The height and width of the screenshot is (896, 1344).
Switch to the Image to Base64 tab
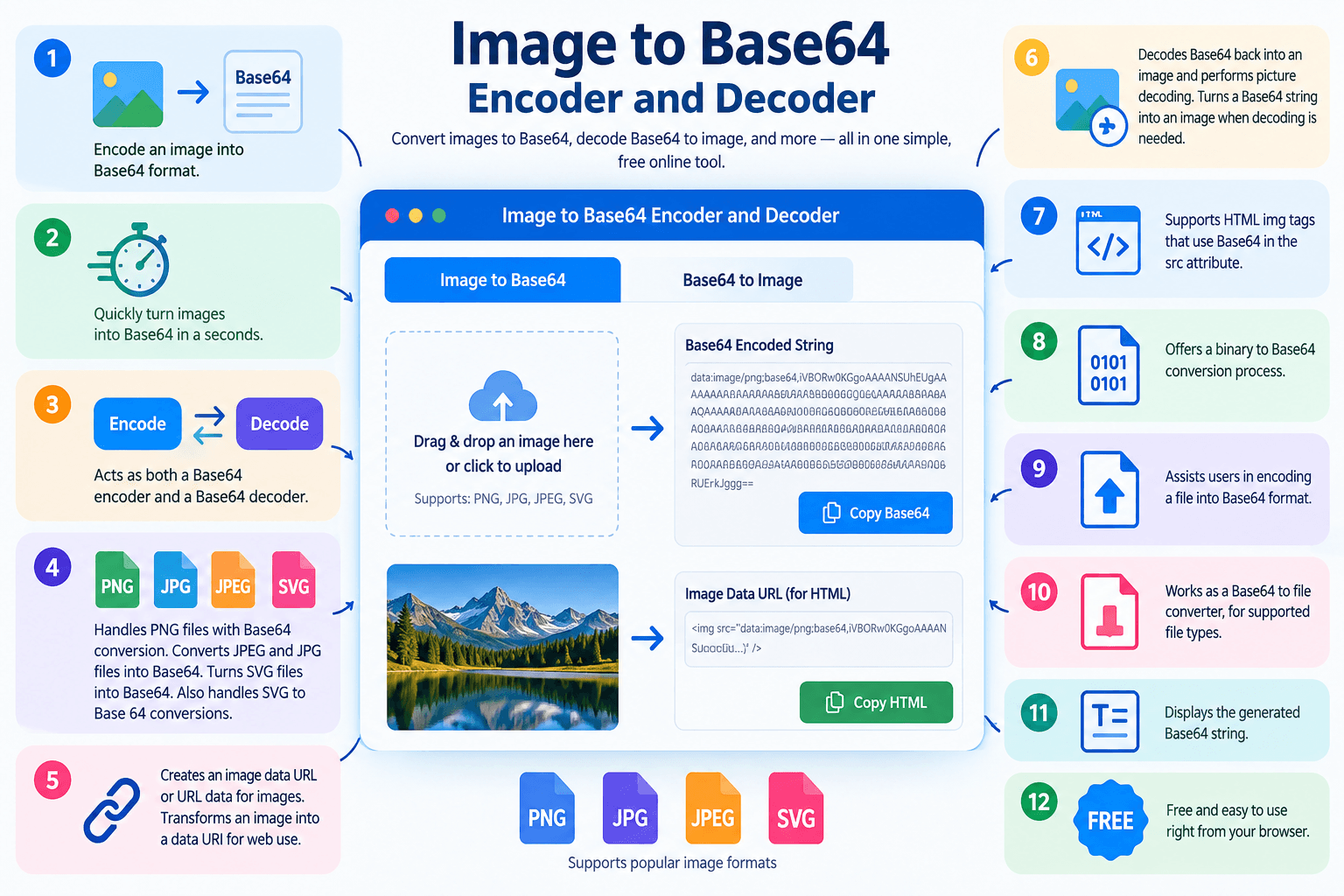coord(502,280)
